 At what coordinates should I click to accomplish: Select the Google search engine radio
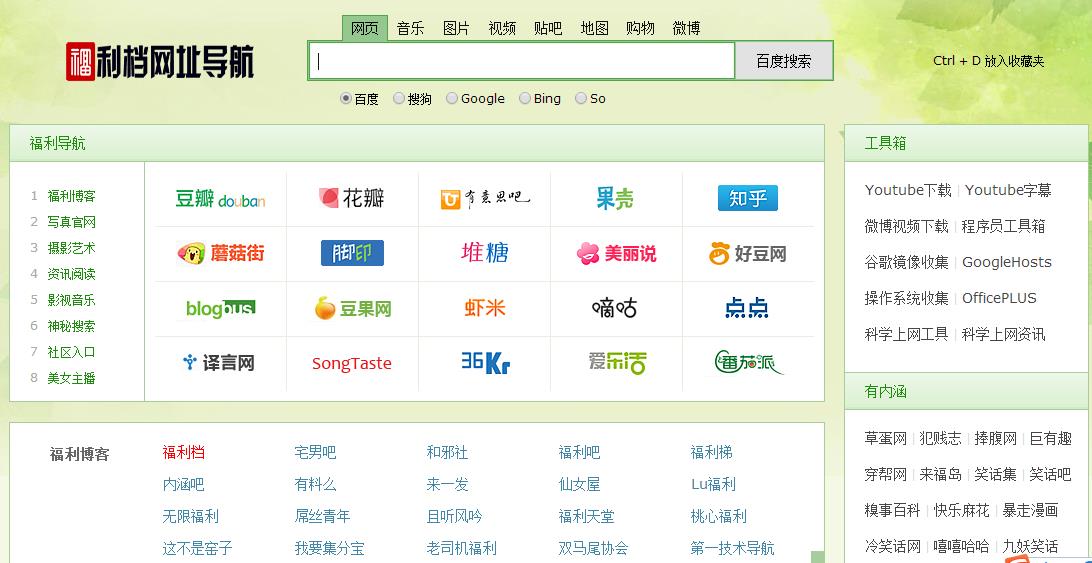click(x=452, y=98)
